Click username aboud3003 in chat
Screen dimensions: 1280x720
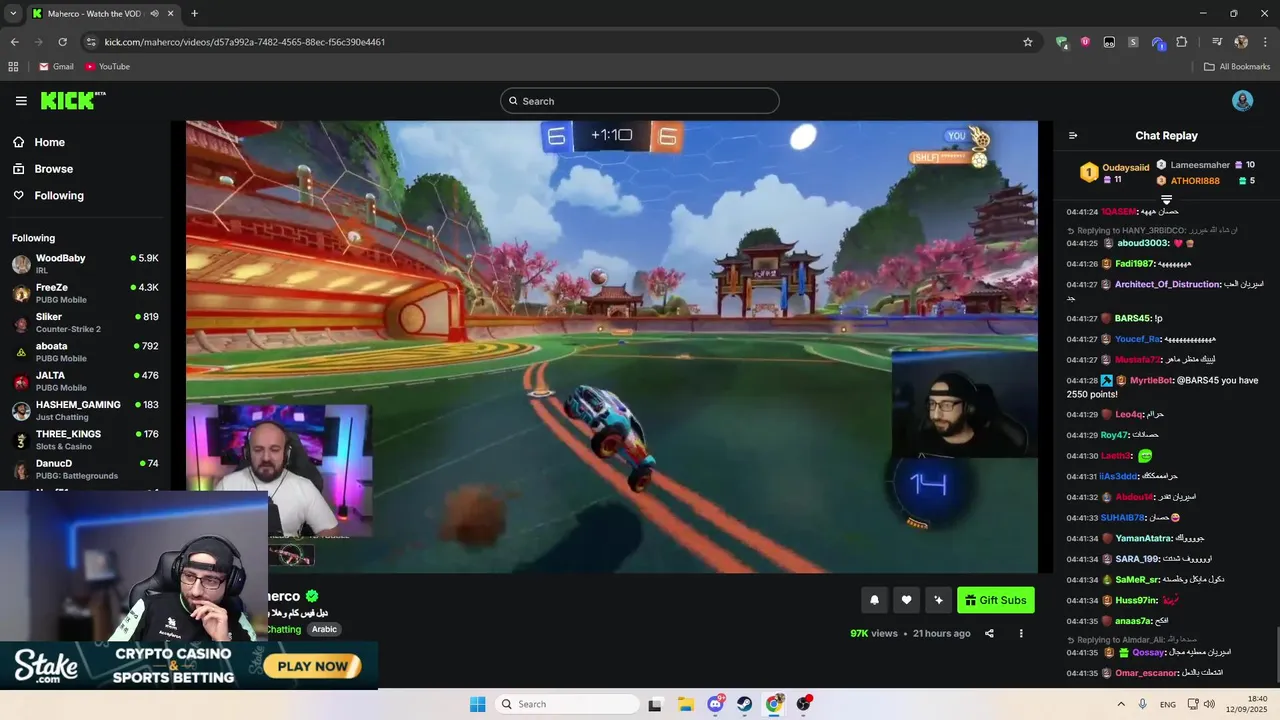pos(1143,243)
